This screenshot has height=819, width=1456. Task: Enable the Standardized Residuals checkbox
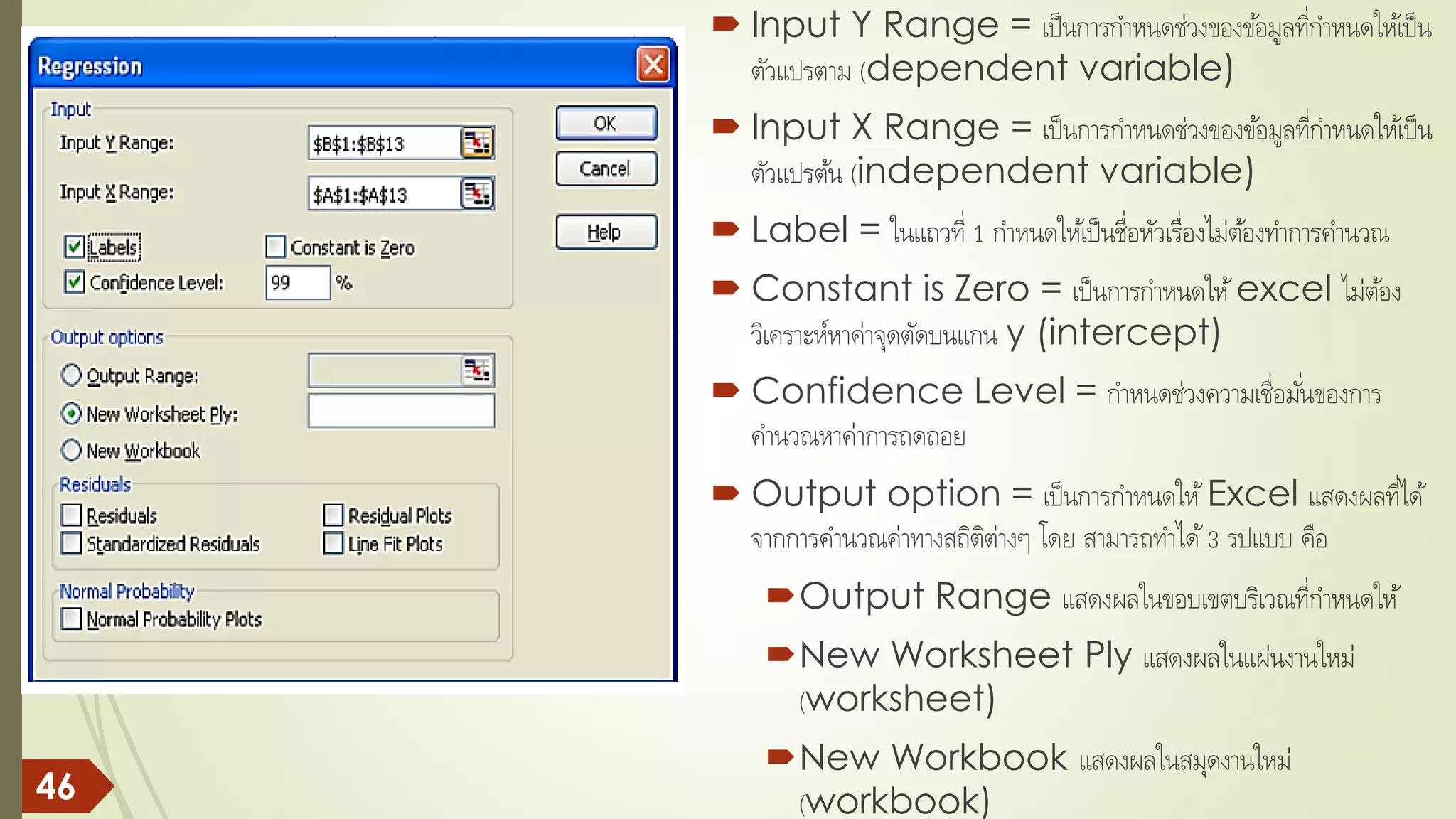71,543
